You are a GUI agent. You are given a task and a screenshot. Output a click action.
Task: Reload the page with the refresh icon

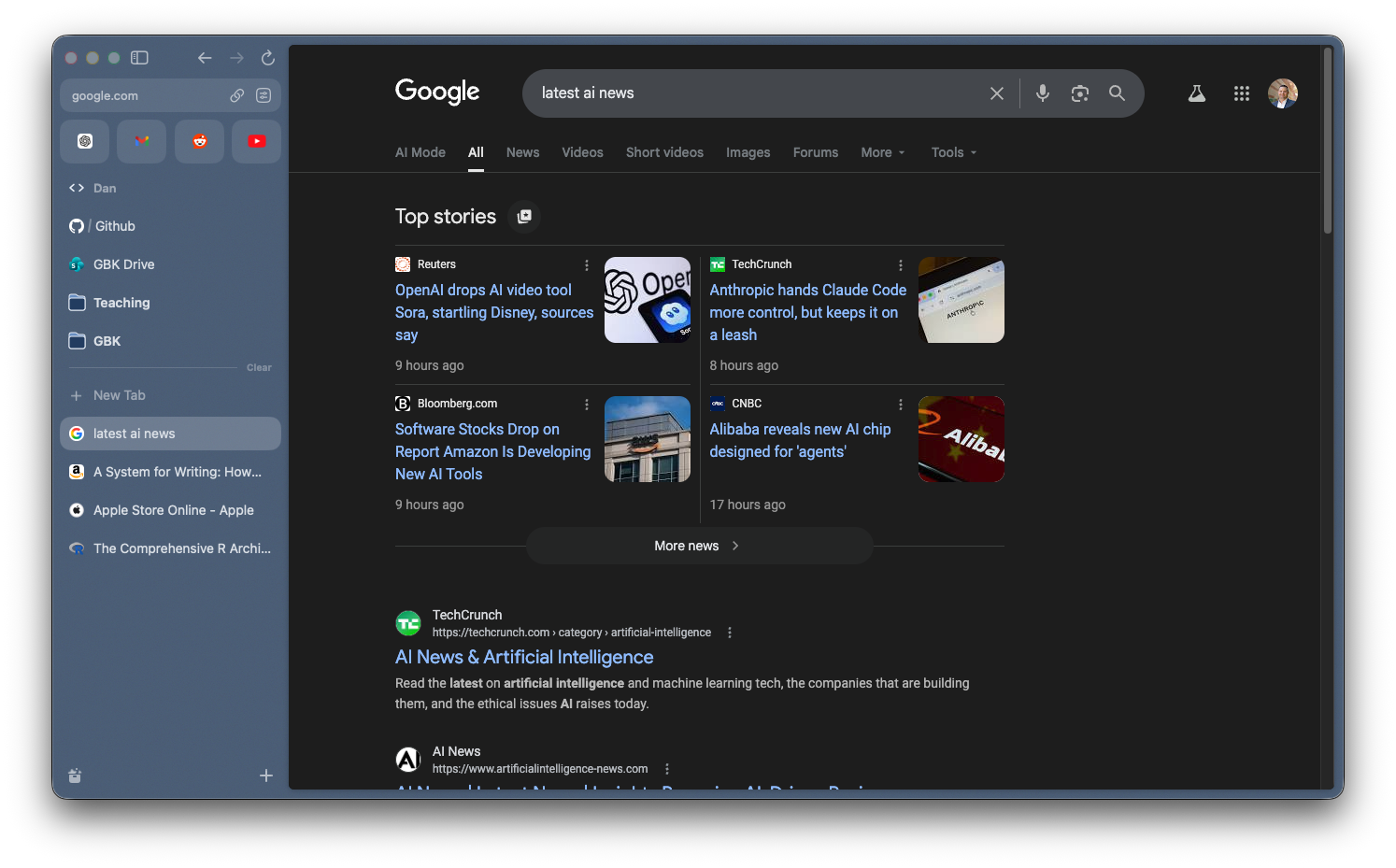click(268, 58)
